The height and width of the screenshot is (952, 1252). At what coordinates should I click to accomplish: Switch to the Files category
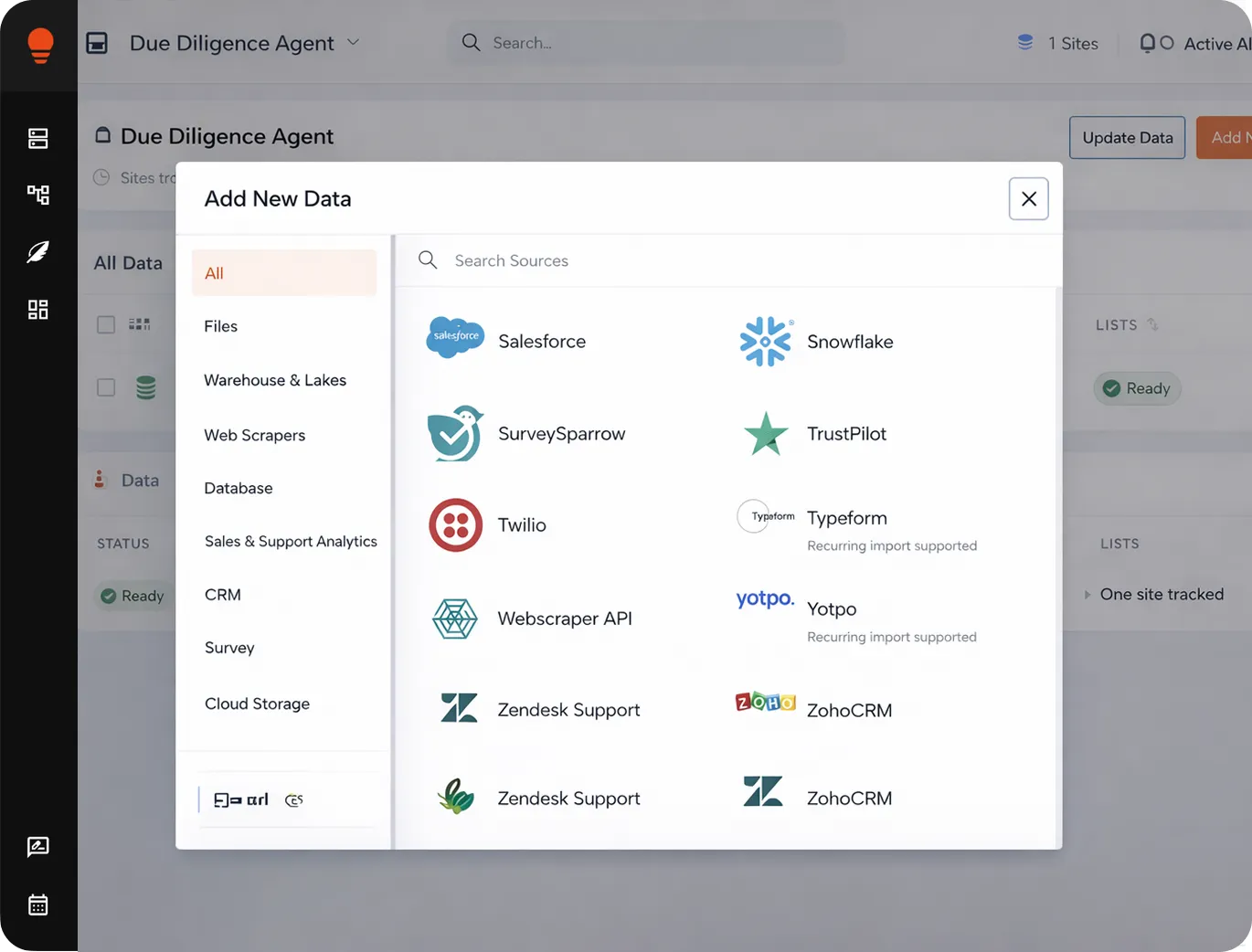tap(220, 326)
